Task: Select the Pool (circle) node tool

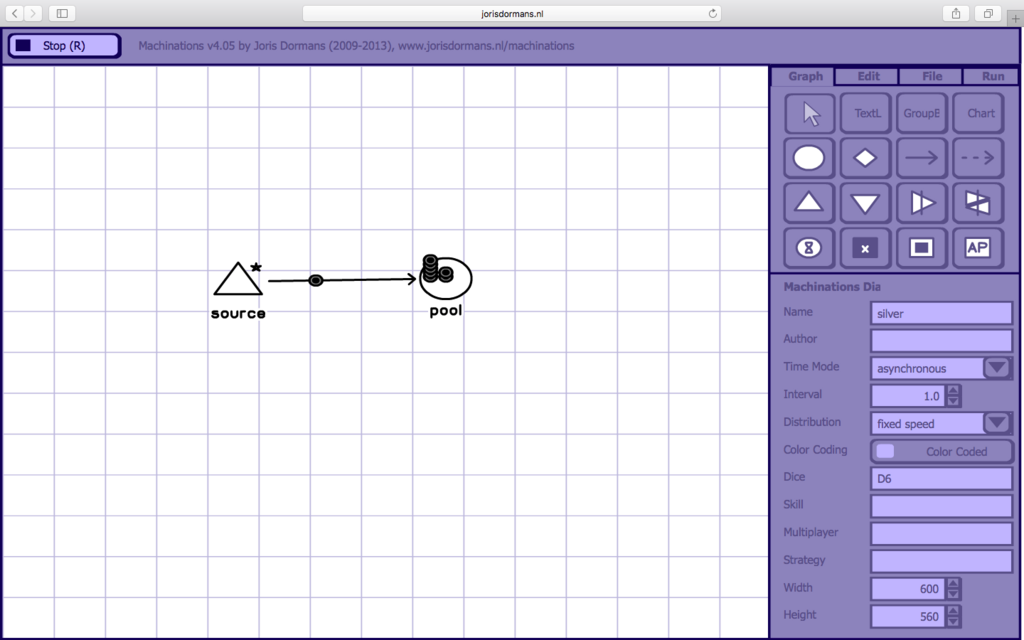Action: [809, 158]
